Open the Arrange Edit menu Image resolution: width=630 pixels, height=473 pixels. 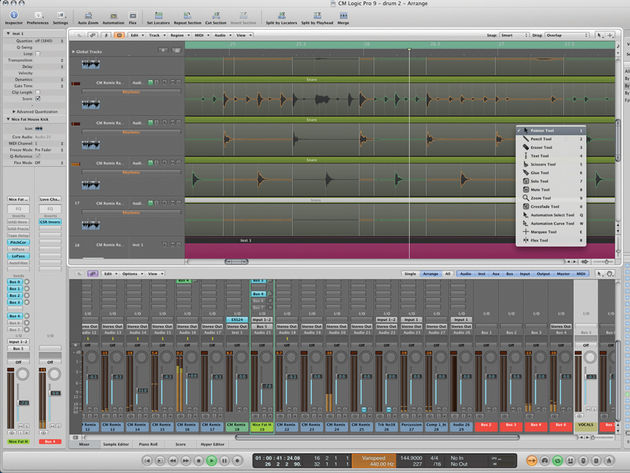click(x=136, y=35)
